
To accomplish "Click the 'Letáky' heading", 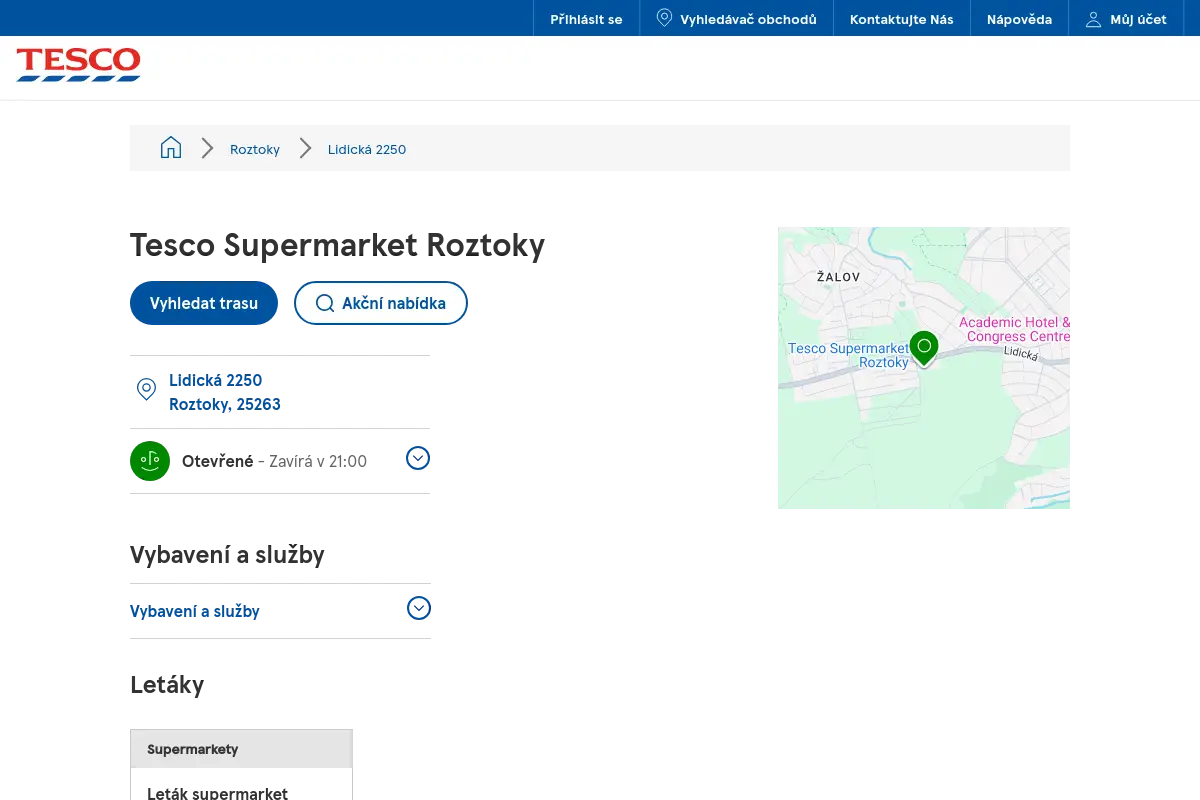I will click(167, 685).
